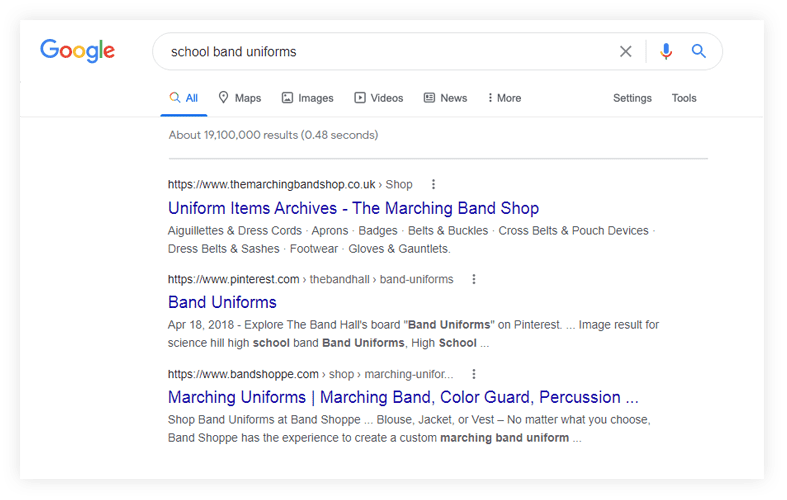Open the Settings menu
Screen dimensions: 787x500
click(x=632, y=98)
